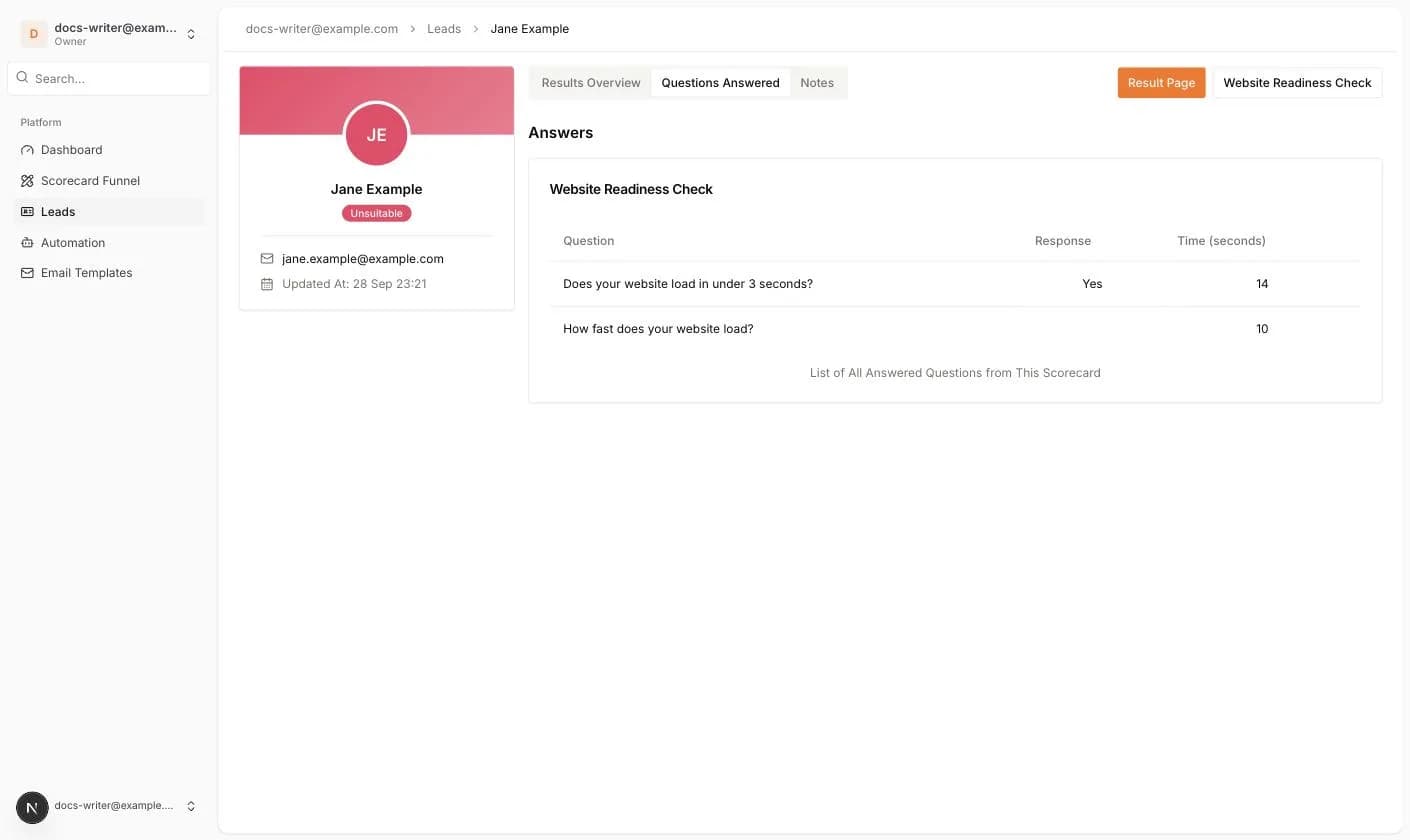This screenshot has height=840, width=1410.
Task: Focus the Search input field
Action: click(x=109, y=78)
